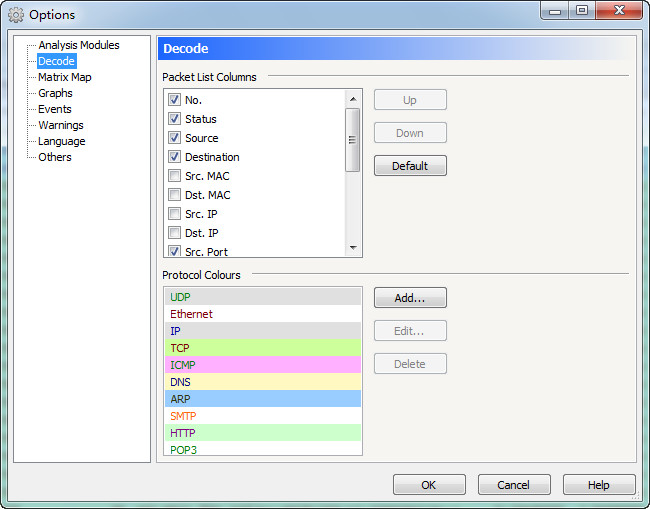The width and height of the screenshot is (650, 509).
Task: Click the Options gear icon in title bar
Action: pyautogui.click(x=16, y=15)
